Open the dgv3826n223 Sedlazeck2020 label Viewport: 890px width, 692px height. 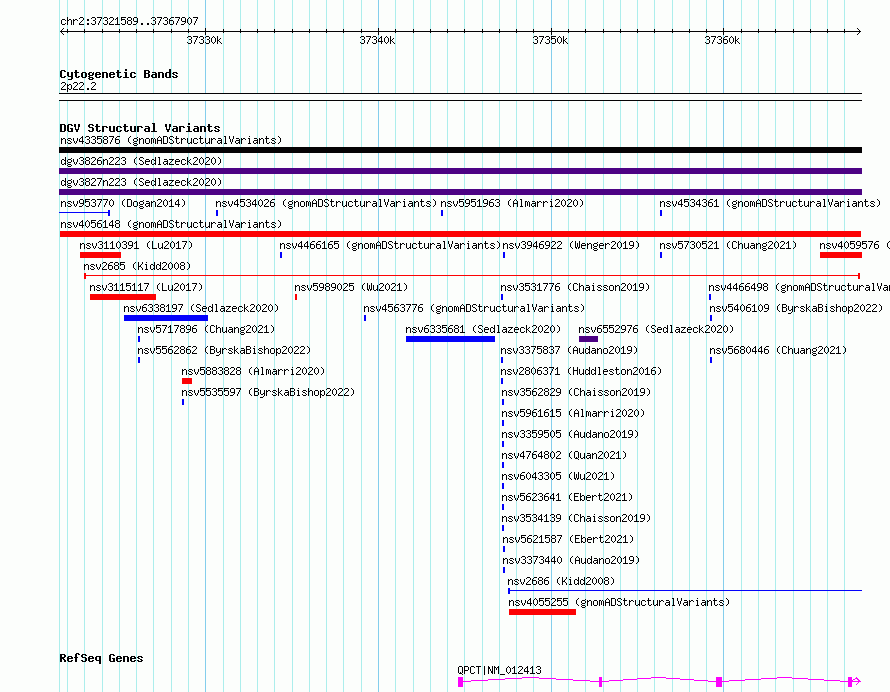[141, 161]
